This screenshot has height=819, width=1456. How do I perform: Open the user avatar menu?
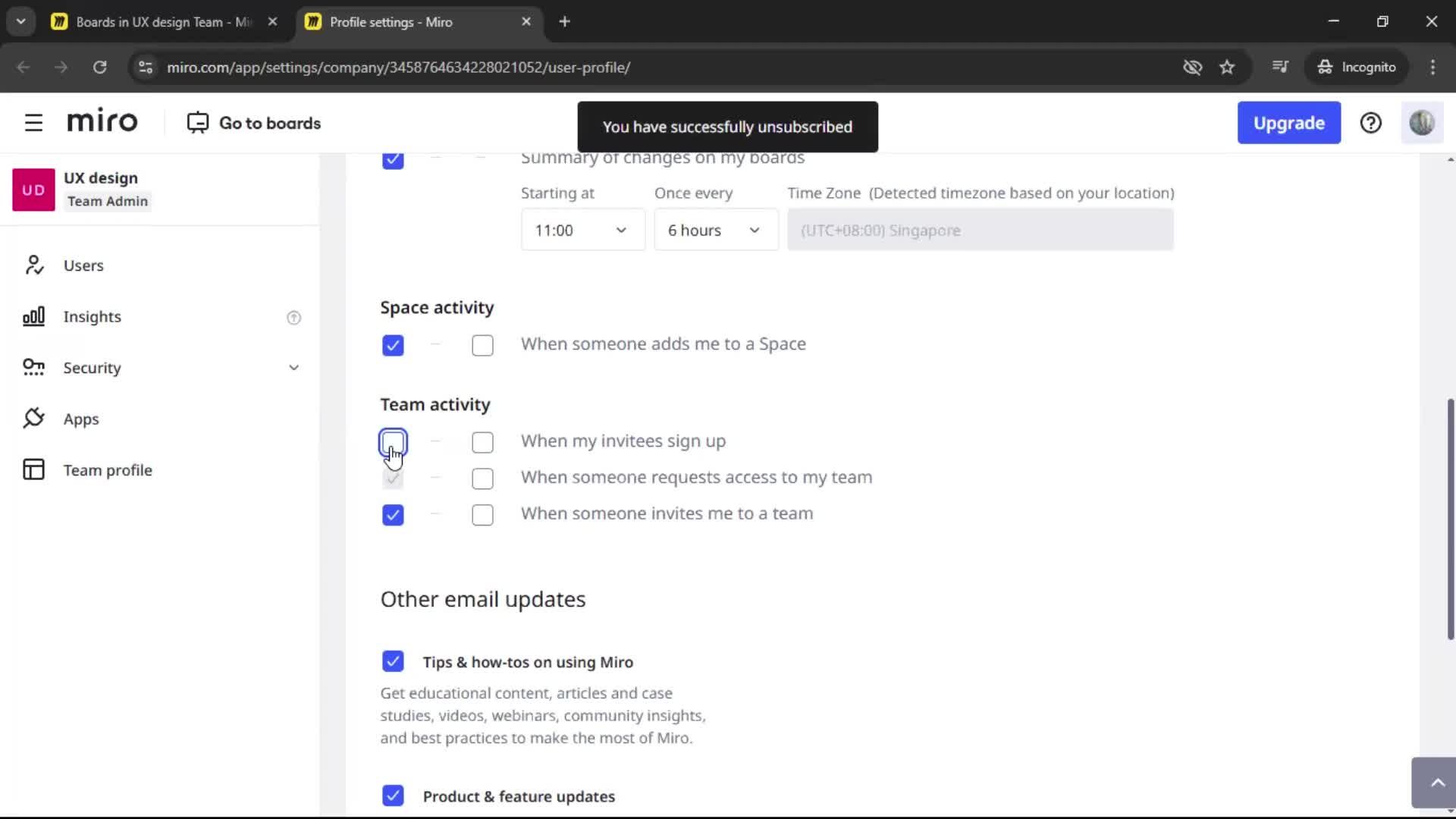[1422, 123]
